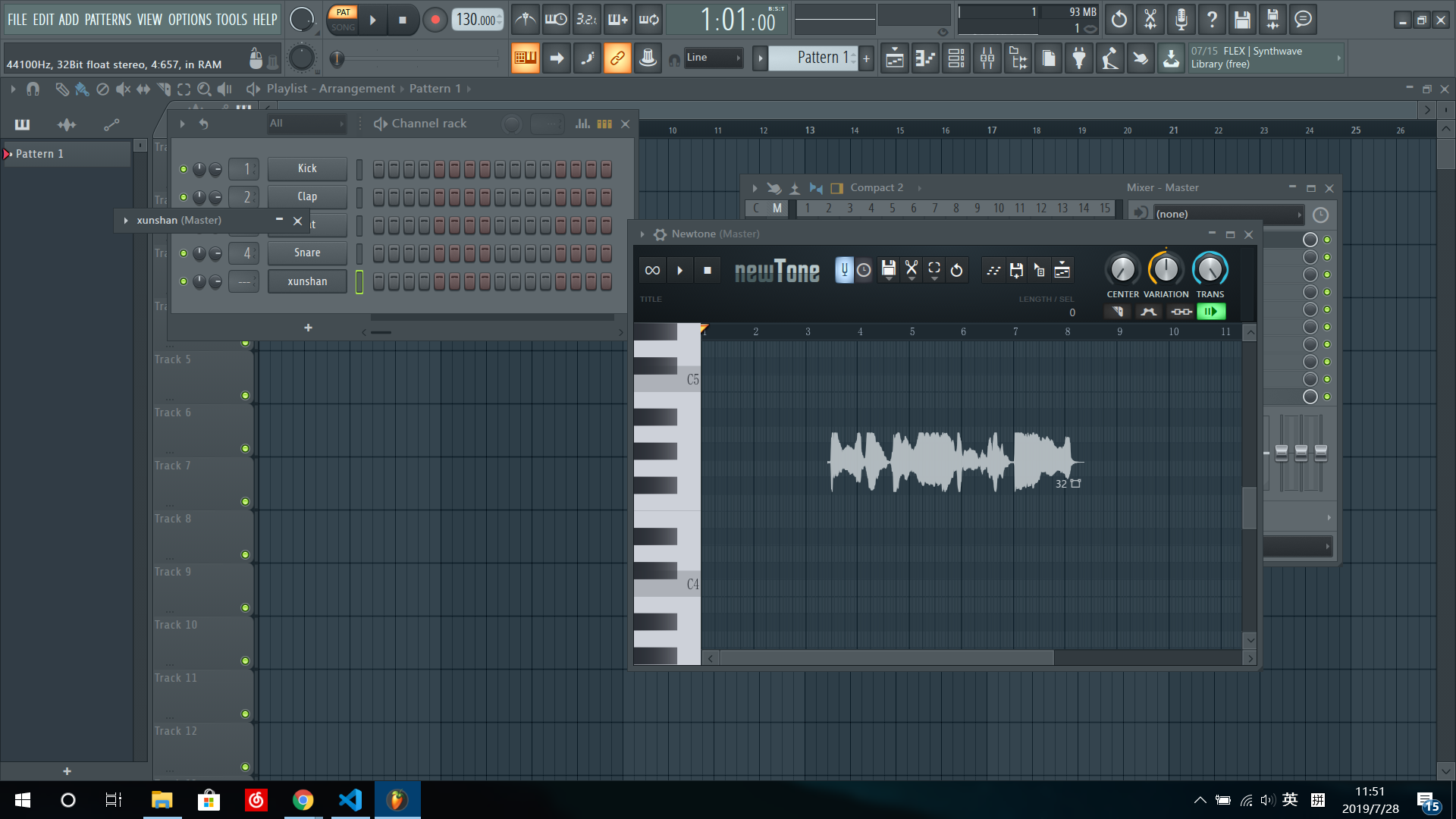Screen dimensions: 1456x819
Task: Click Newtone Slice scissors icon
Action: 912,270
